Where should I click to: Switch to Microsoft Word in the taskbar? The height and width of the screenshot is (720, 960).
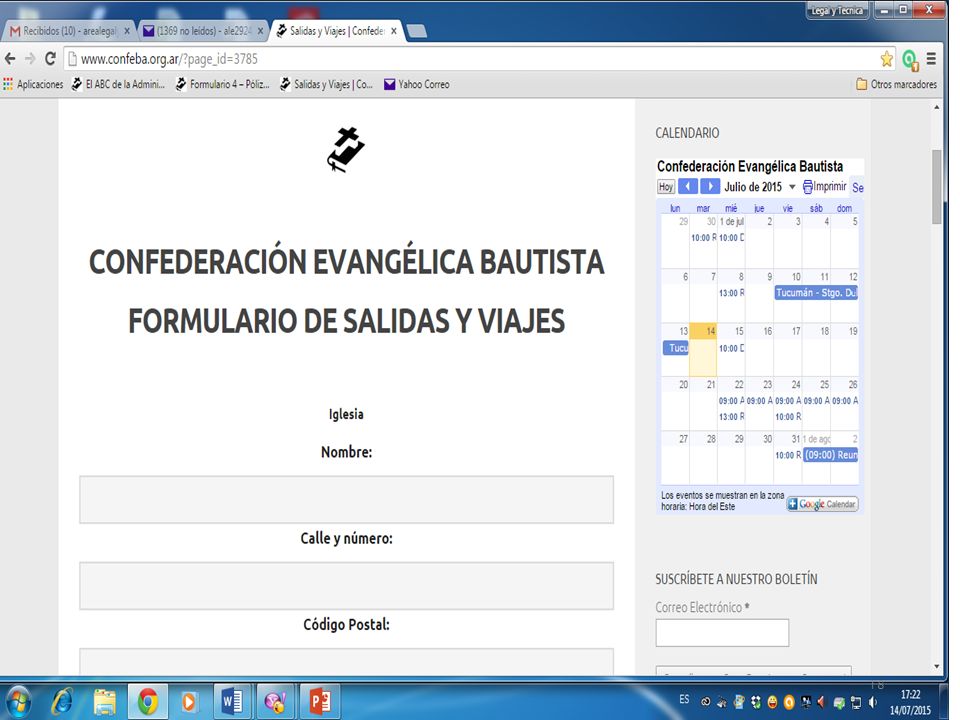[x=232, y=702]
